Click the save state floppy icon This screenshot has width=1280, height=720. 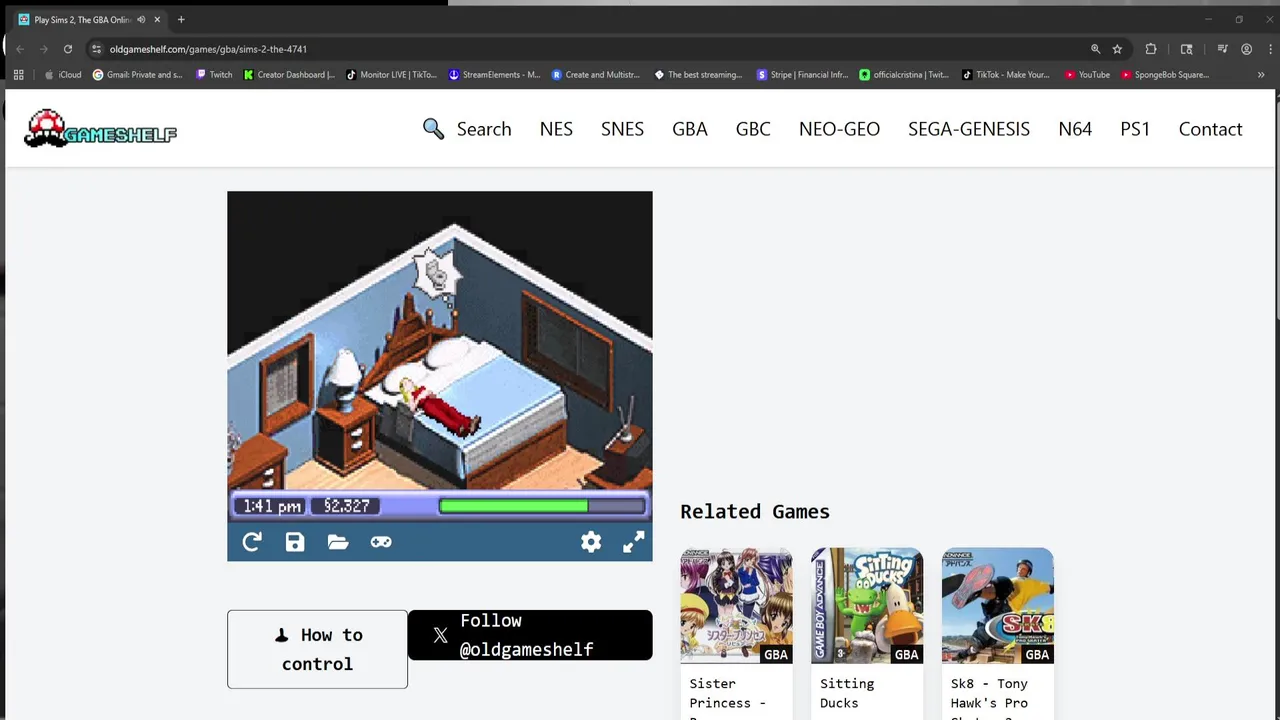(x=295, y=542)
